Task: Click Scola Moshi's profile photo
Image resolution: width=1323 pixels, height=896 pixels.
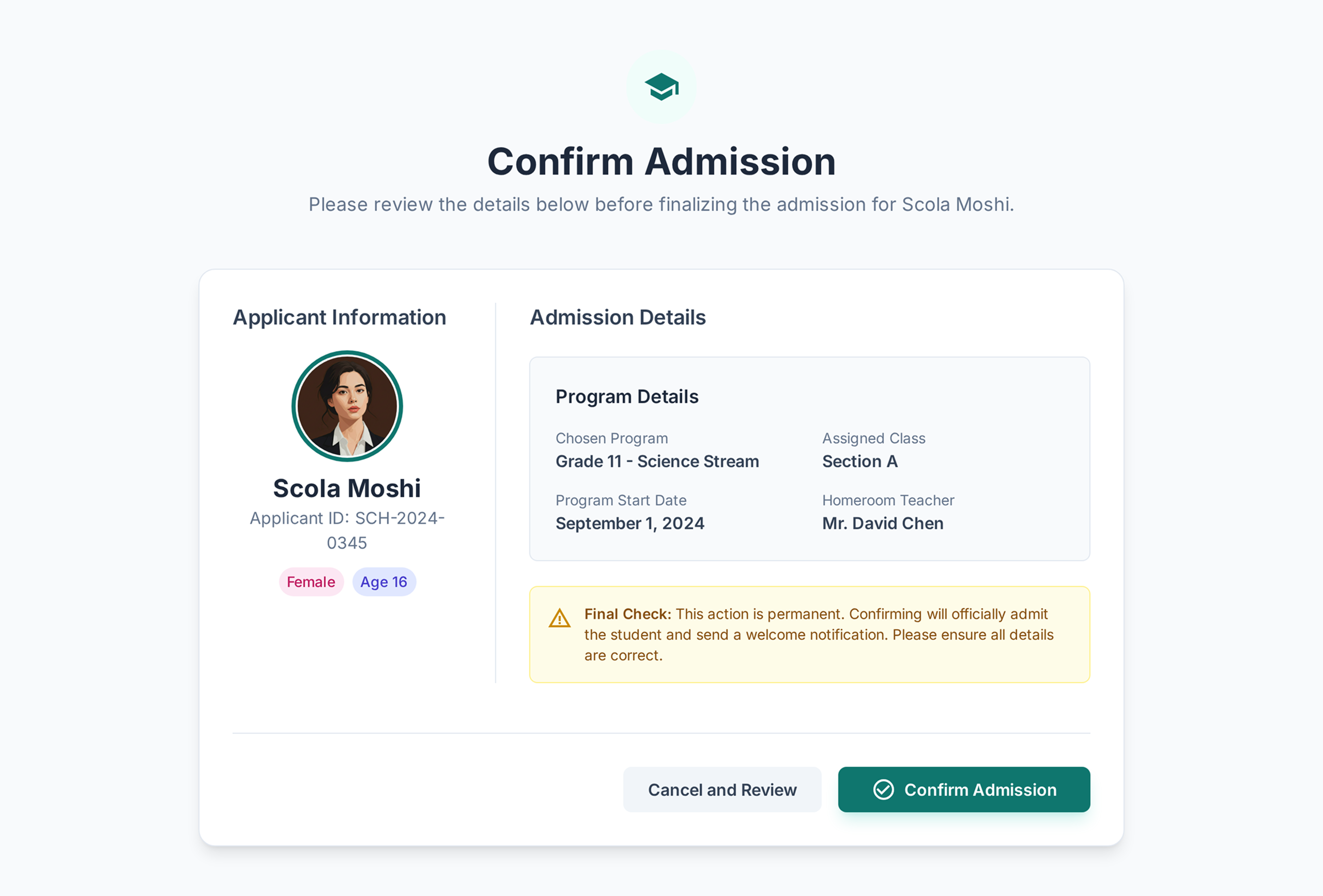Action: [347, 406]
